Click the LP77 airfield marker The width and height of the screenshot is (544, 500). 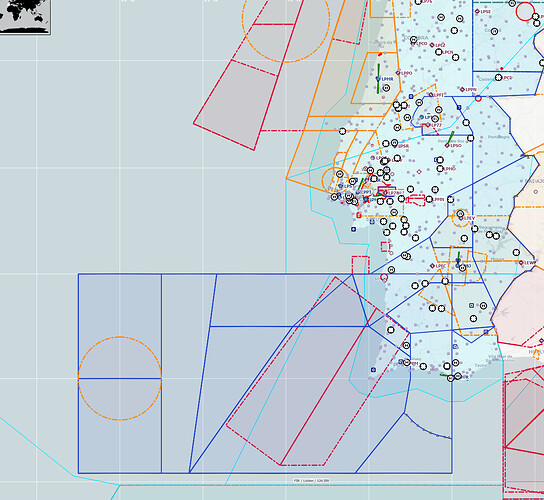[x=428, y=125]
